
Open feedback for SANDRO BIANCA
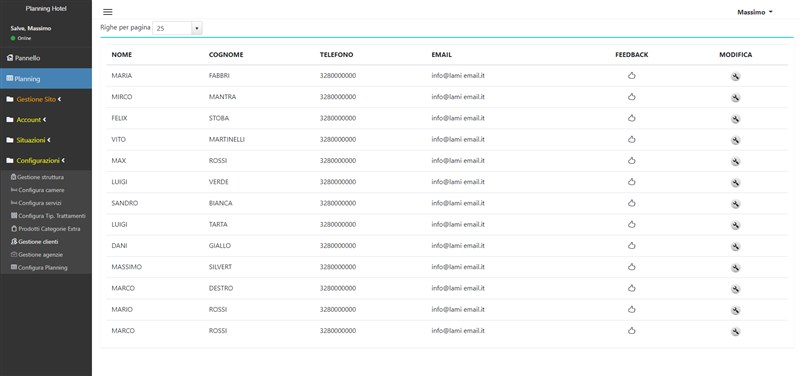632,203
